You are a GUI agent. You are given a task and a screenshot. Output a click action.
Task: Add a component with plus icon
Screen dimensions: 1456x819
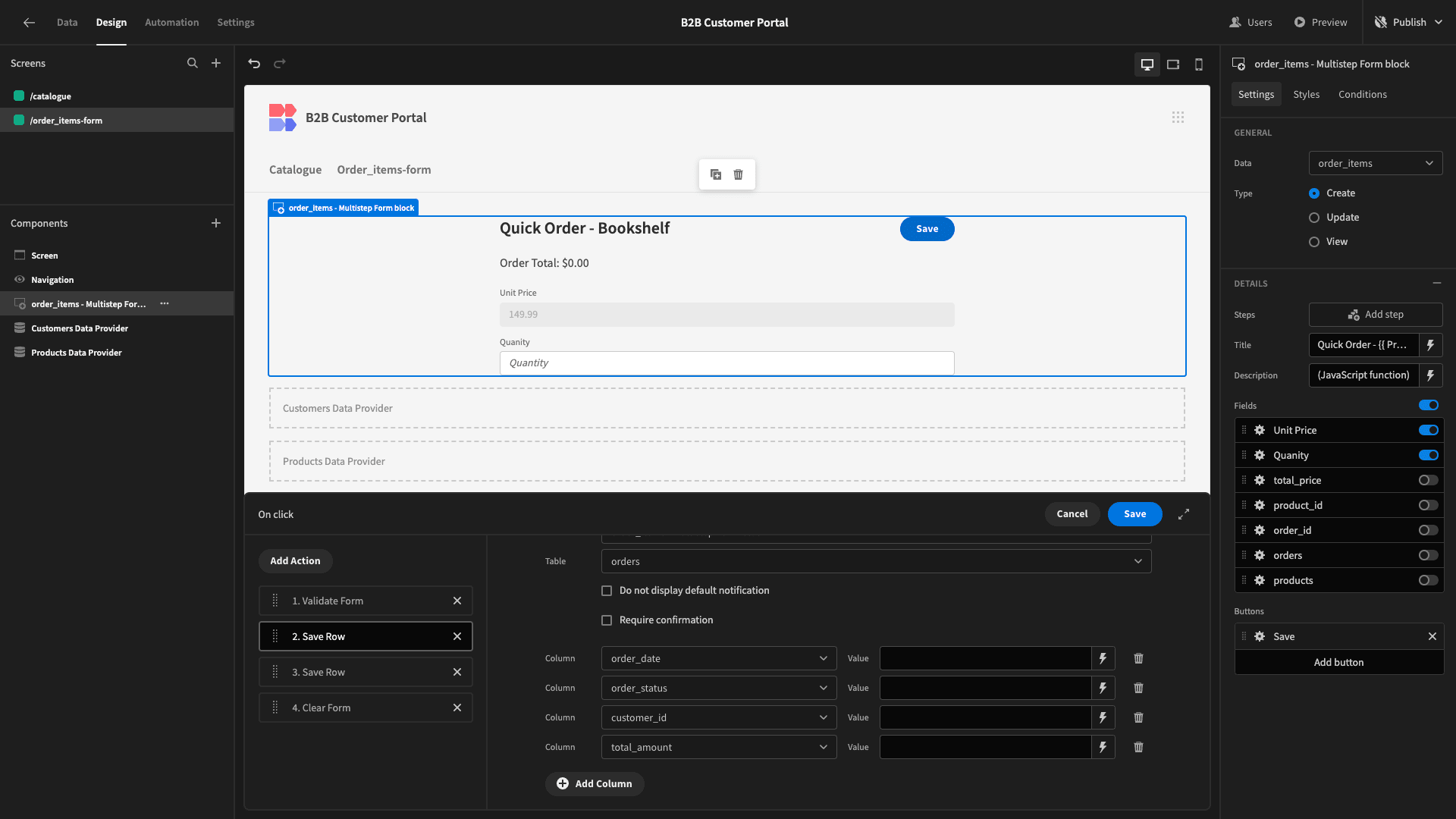[x=216, y=223]
